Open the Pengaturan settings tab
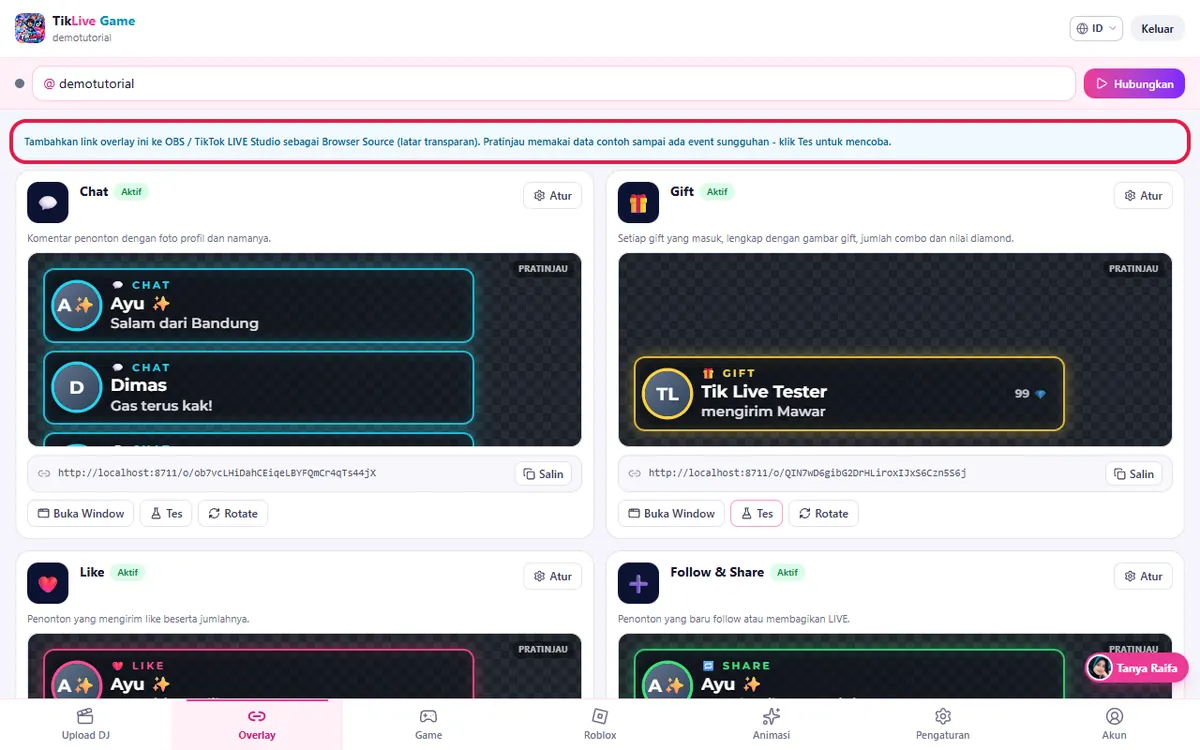This screenshot has height=750, width=1200. click(x=942, y=725)
